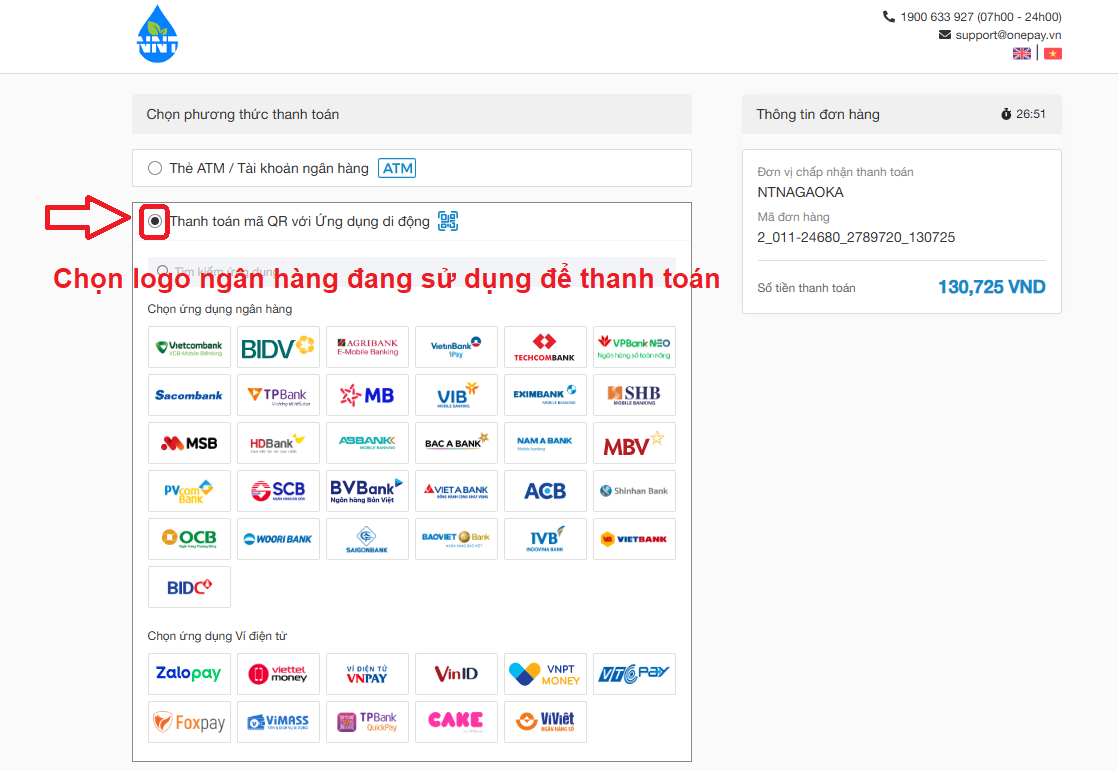Screen dimensions: 1118x771
Task: Pick the Sacombank logo
Action: point(189,395)
